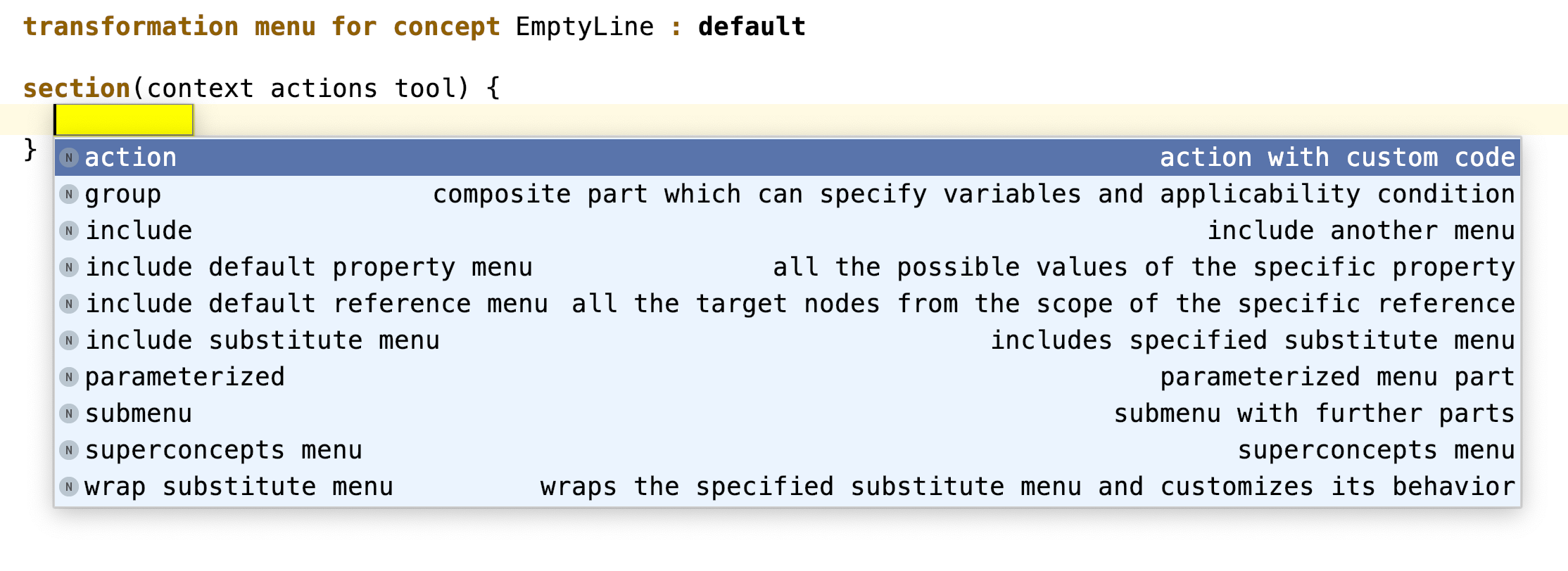Click N icon beside wrap substitute menu

tap(69, 487)
